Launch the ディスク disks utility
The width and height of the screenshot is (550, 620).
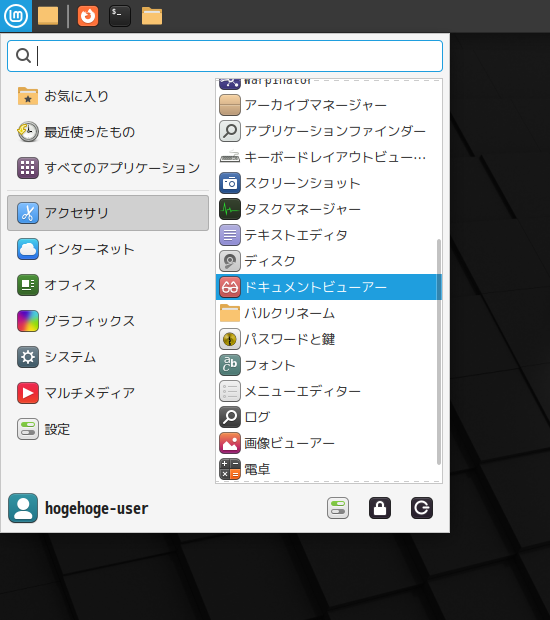tap(329, 261)
